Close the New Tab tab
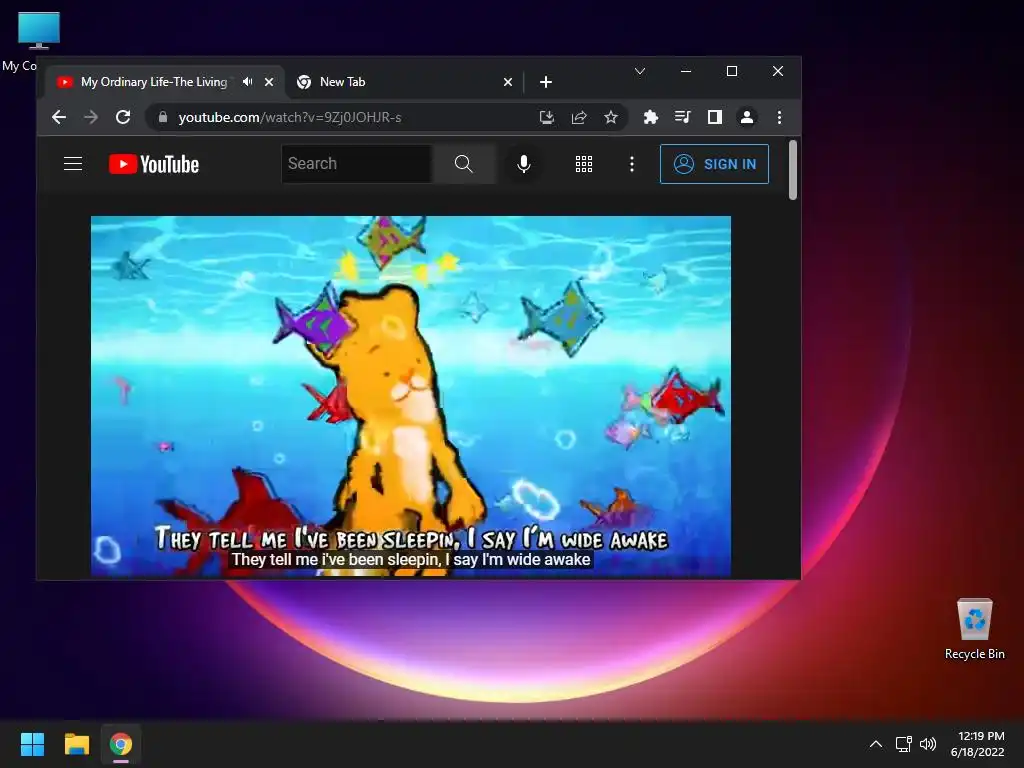 (x=508, y=82)
